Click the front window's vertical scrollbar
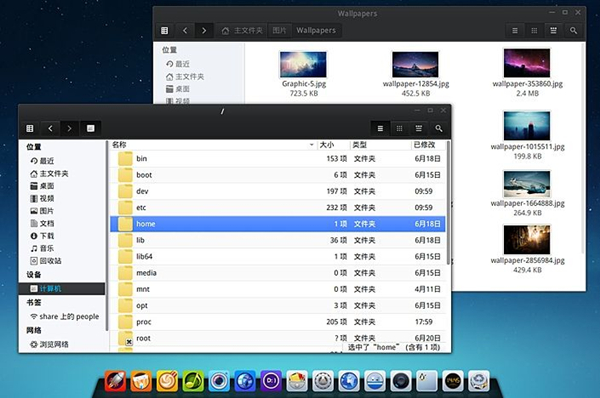Viewport: 600px width, 398px height. pyautogui.click(x=448, y=203)
